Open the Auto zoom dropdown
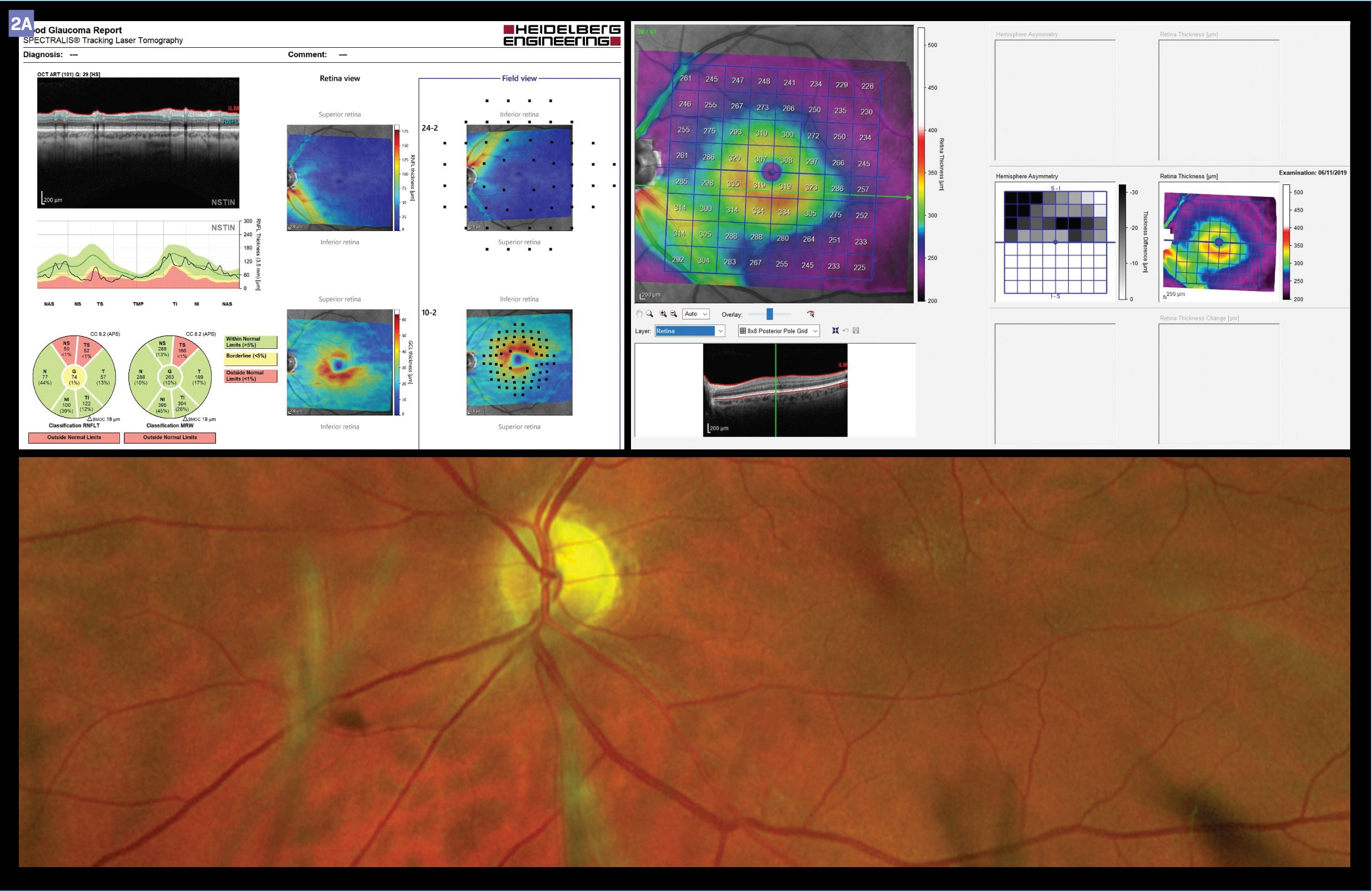The height and width of the screenshot is (891, 1372). coord(696,314)
